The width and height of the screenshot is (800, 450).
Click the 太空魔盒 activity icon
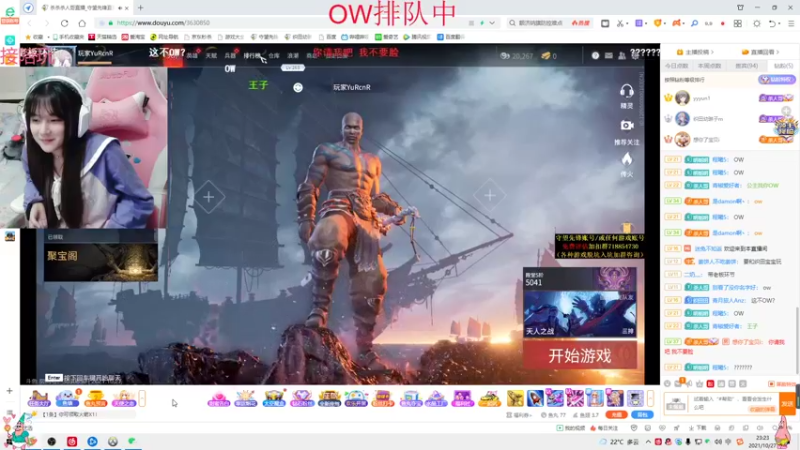click(273, 398)
